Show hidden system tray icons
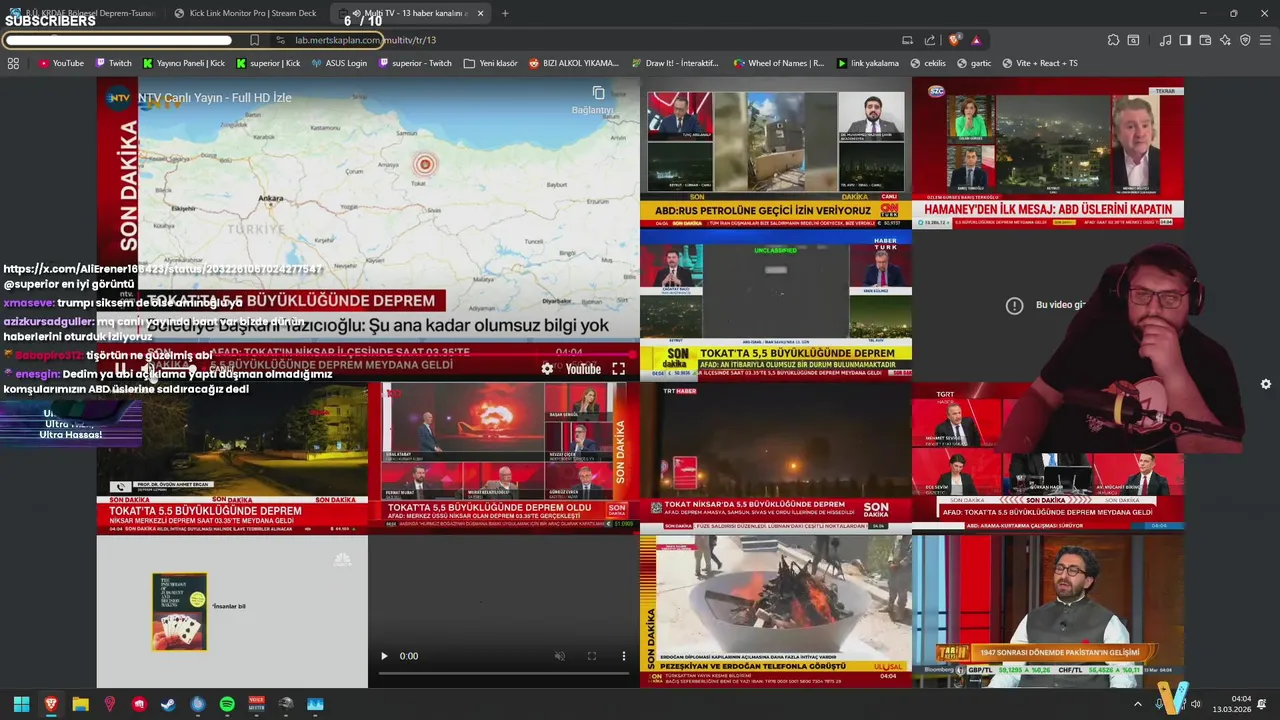The image size is (1280, 720). click(1137, 704)
